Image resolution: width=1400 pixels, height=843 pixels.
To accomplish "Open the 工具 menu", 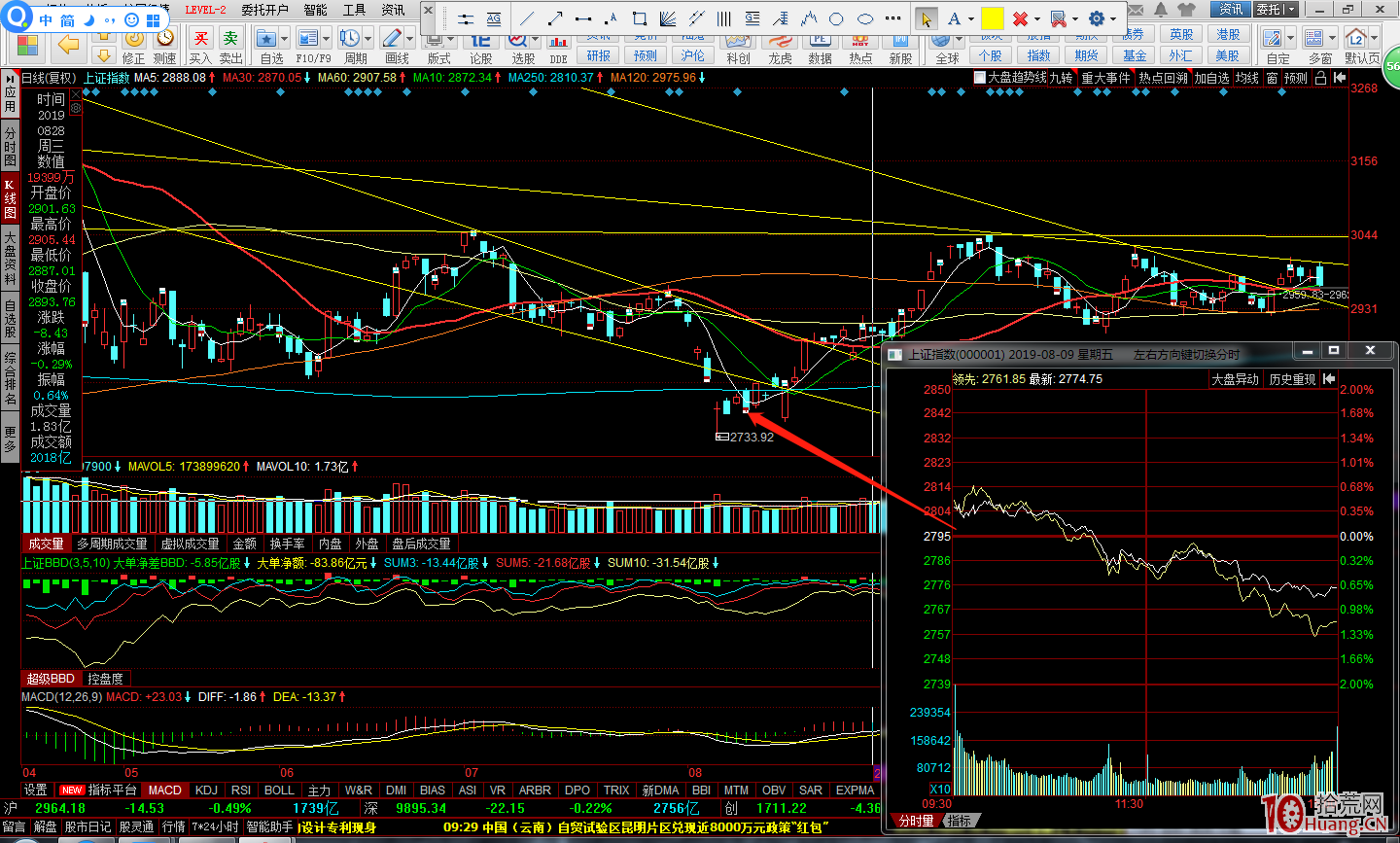I will (354, 10).
